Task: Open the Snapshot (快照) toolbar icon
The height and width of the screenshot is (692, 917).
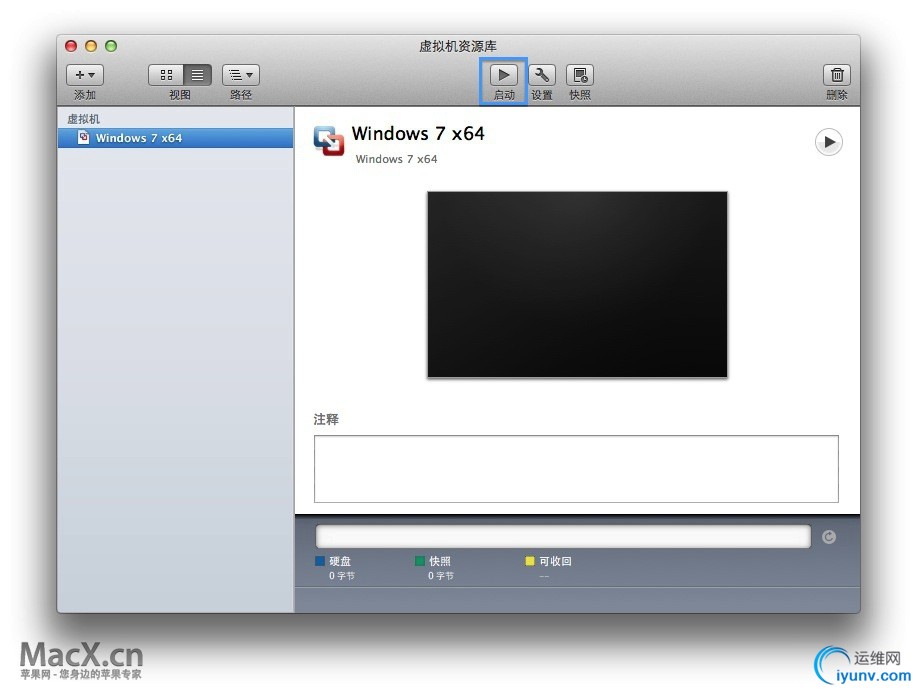Action: point(580,75)
